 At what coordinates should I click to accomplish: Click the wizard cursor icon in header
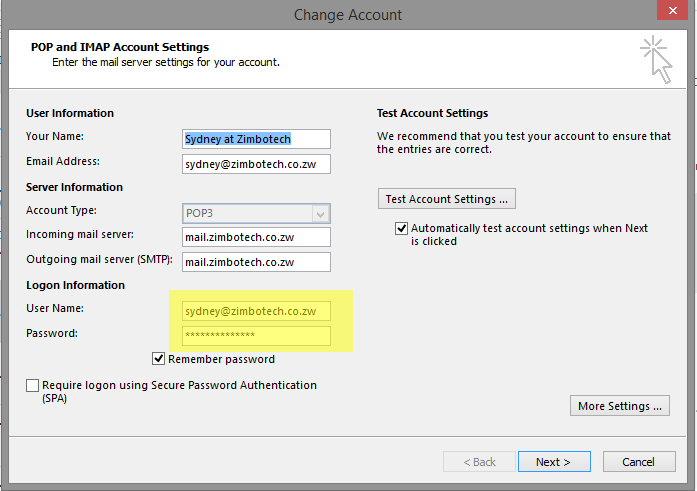[x=656, y=59]
